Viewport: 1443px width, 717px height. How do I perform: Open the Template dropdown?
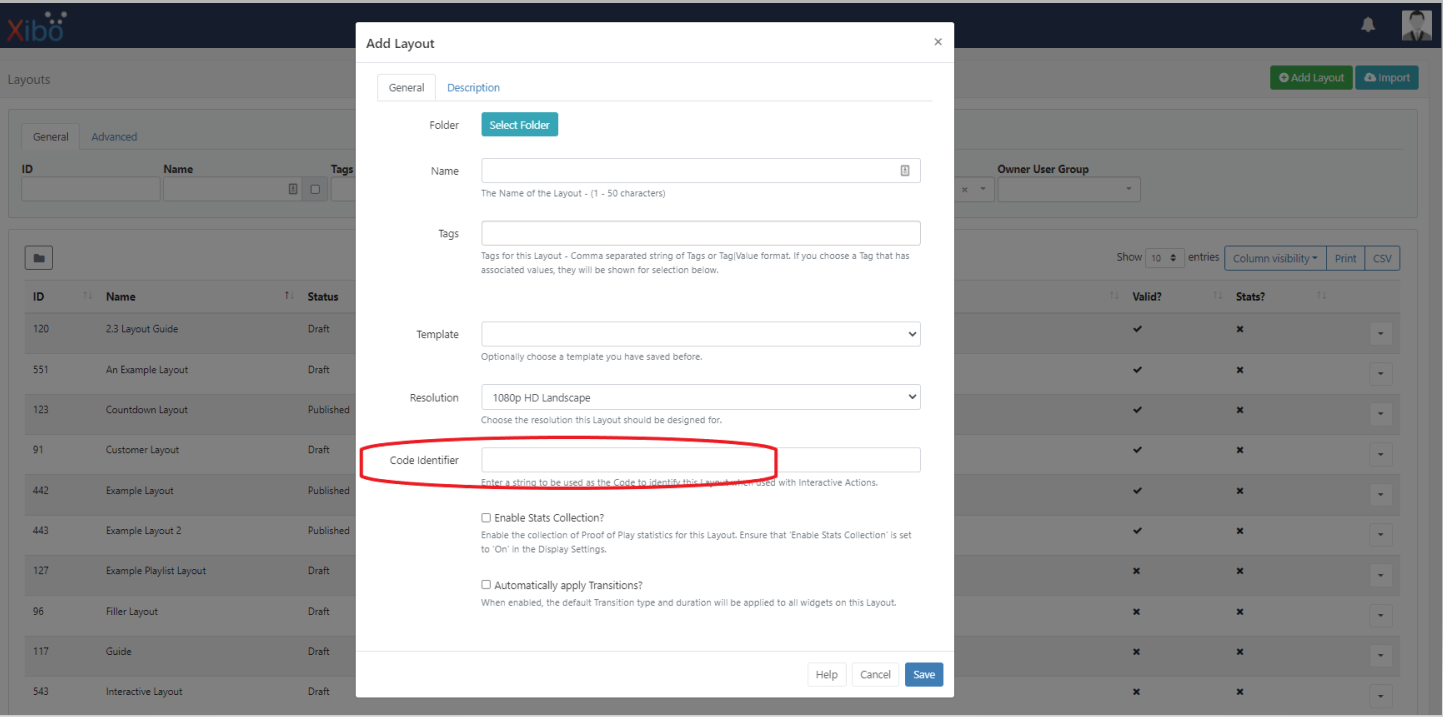700,333
